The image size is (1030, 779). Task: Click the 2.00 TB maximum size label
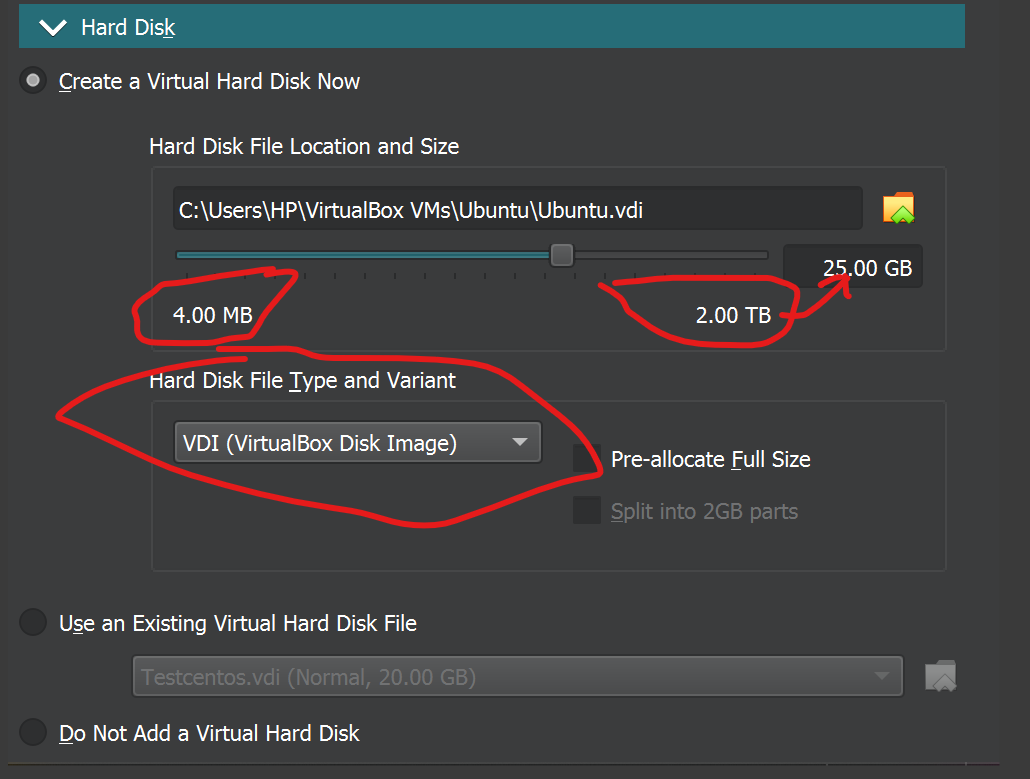tap(733, 315)
